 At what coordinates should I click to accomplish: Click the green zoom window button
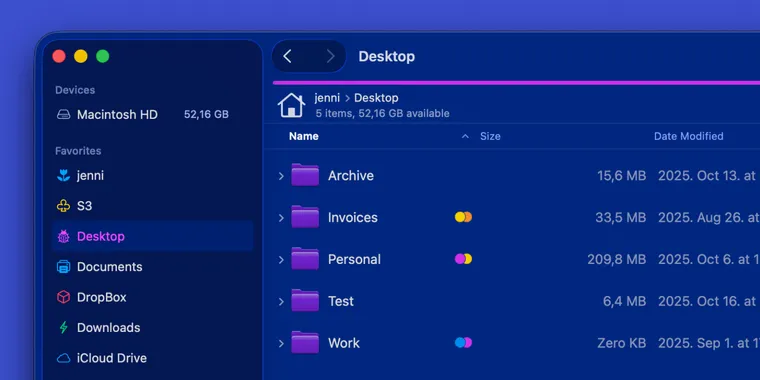(102, 56)
